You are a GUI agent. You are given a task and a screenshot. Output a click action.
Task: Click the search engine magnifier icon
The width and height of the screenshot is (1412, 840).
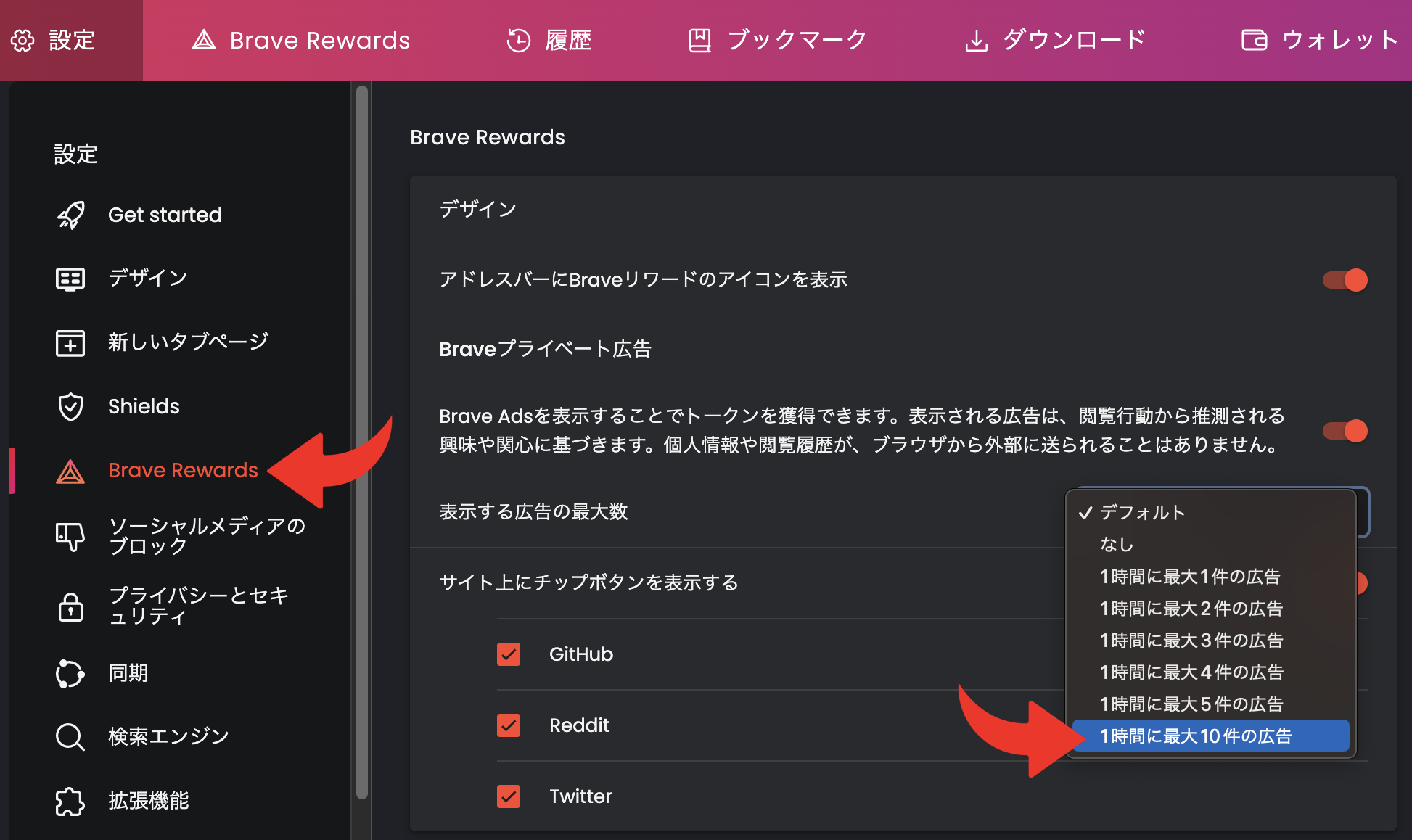coord(70,737)
